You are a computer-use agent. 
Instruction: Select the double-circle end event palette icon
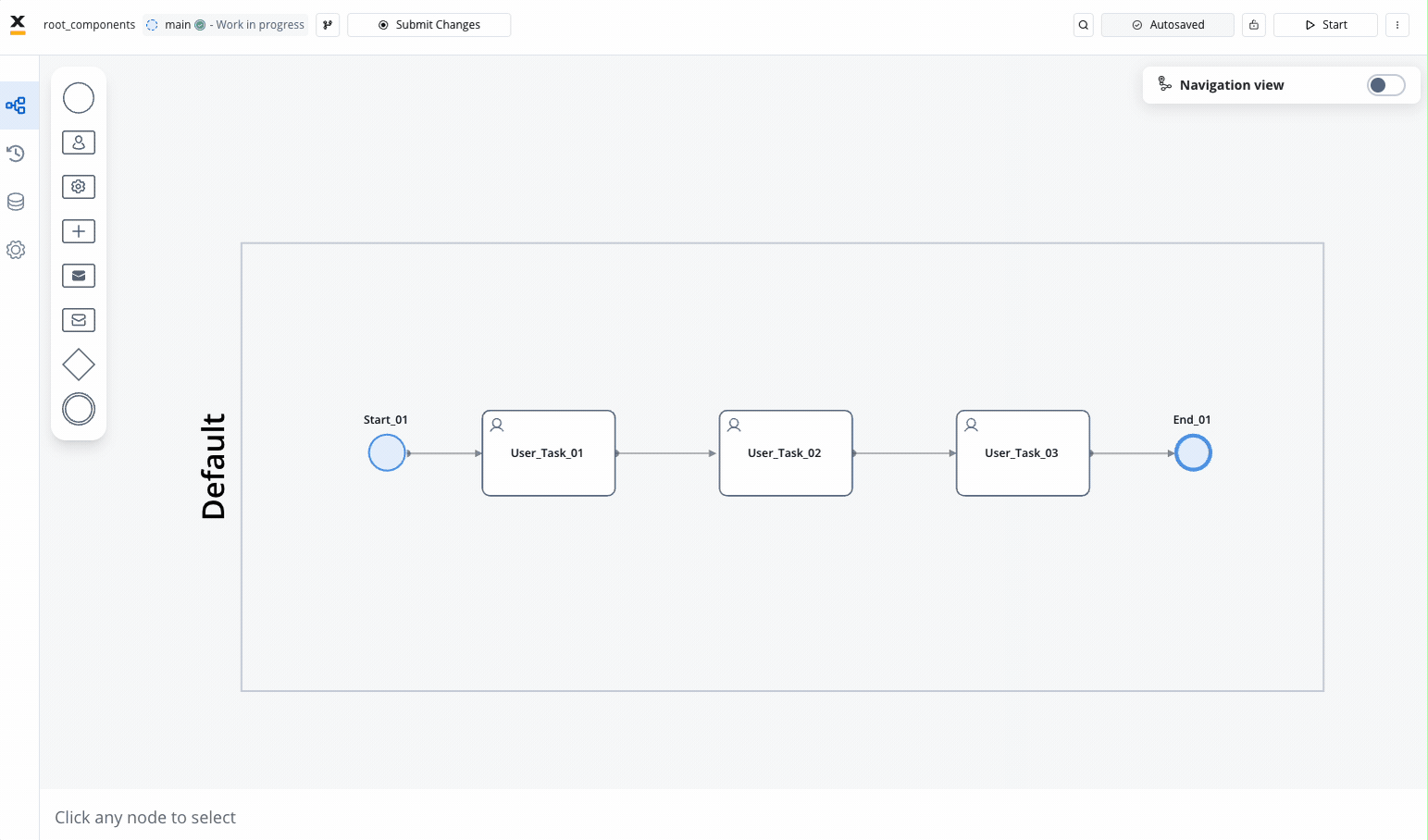pyautogui.click(x=79, y=409)
